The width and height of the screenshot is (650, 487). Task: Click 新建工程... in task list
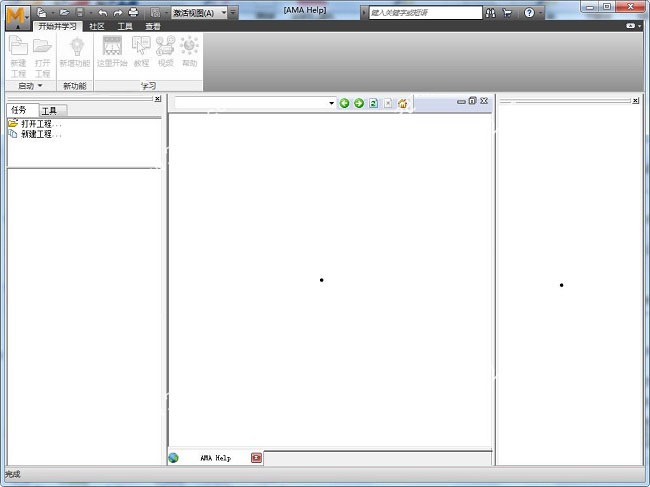point(41,134)
